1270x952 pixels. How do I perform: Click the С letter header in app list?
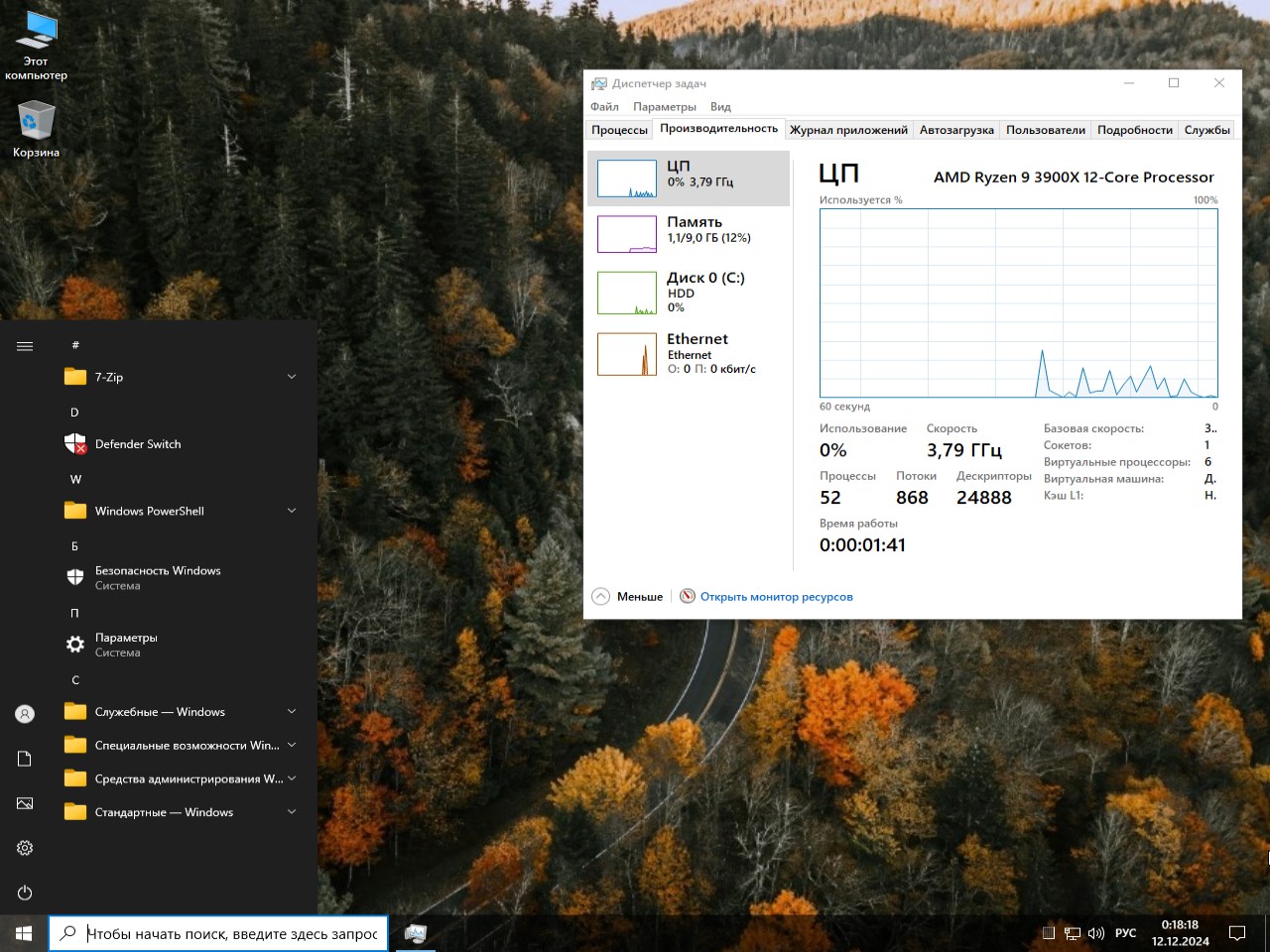tap(74, 680)
